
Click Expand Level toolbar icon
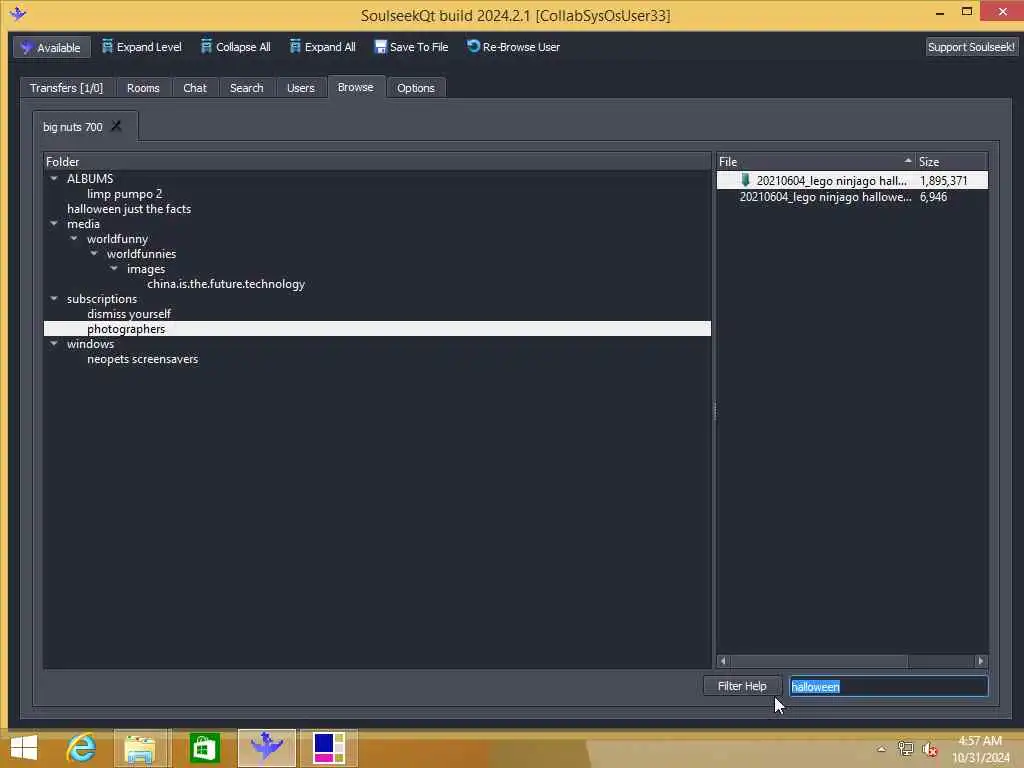pyautogui.click(x=107, y=46)
